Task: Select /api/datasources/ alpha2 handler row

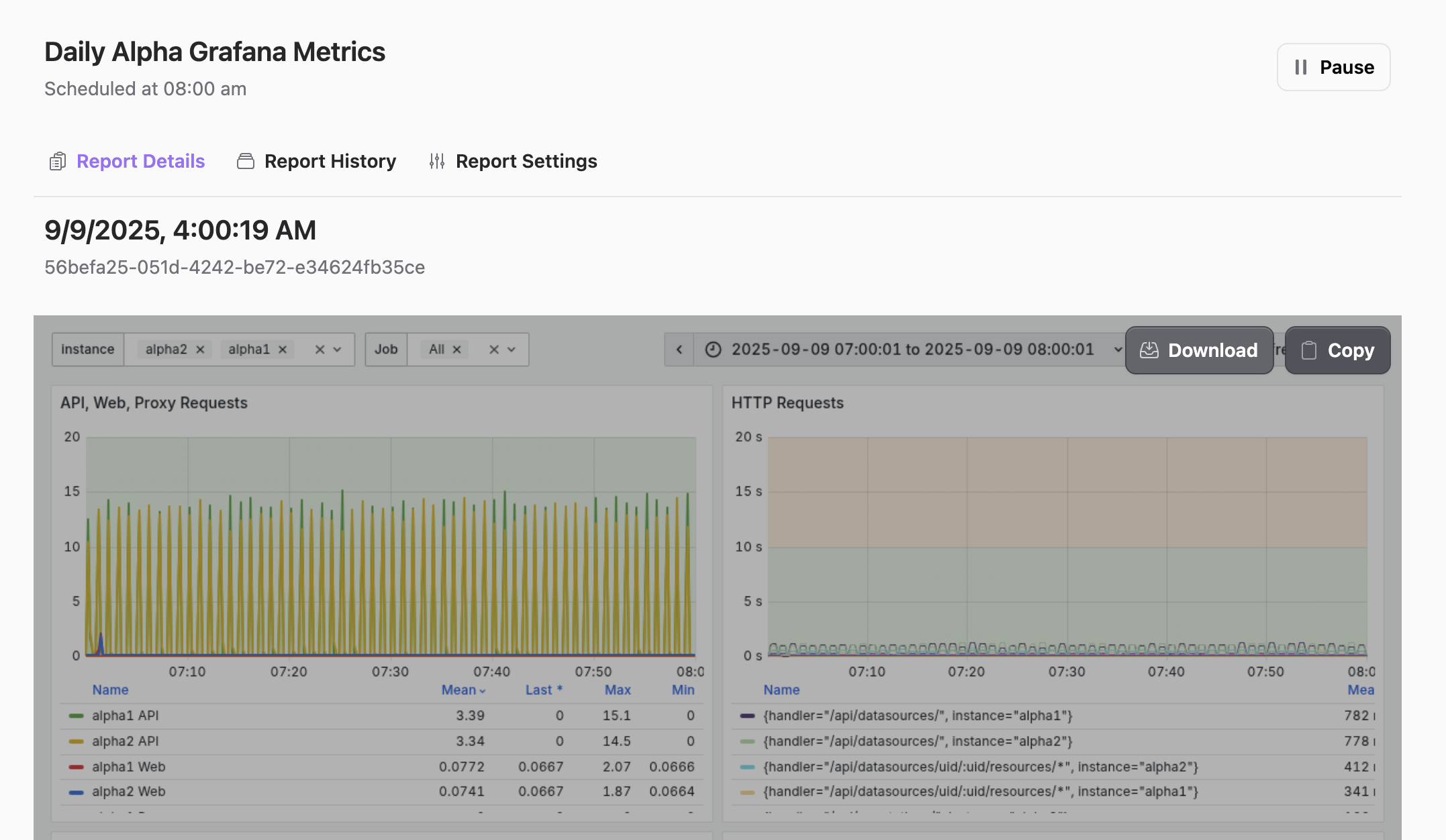Action: [1053, 741]
